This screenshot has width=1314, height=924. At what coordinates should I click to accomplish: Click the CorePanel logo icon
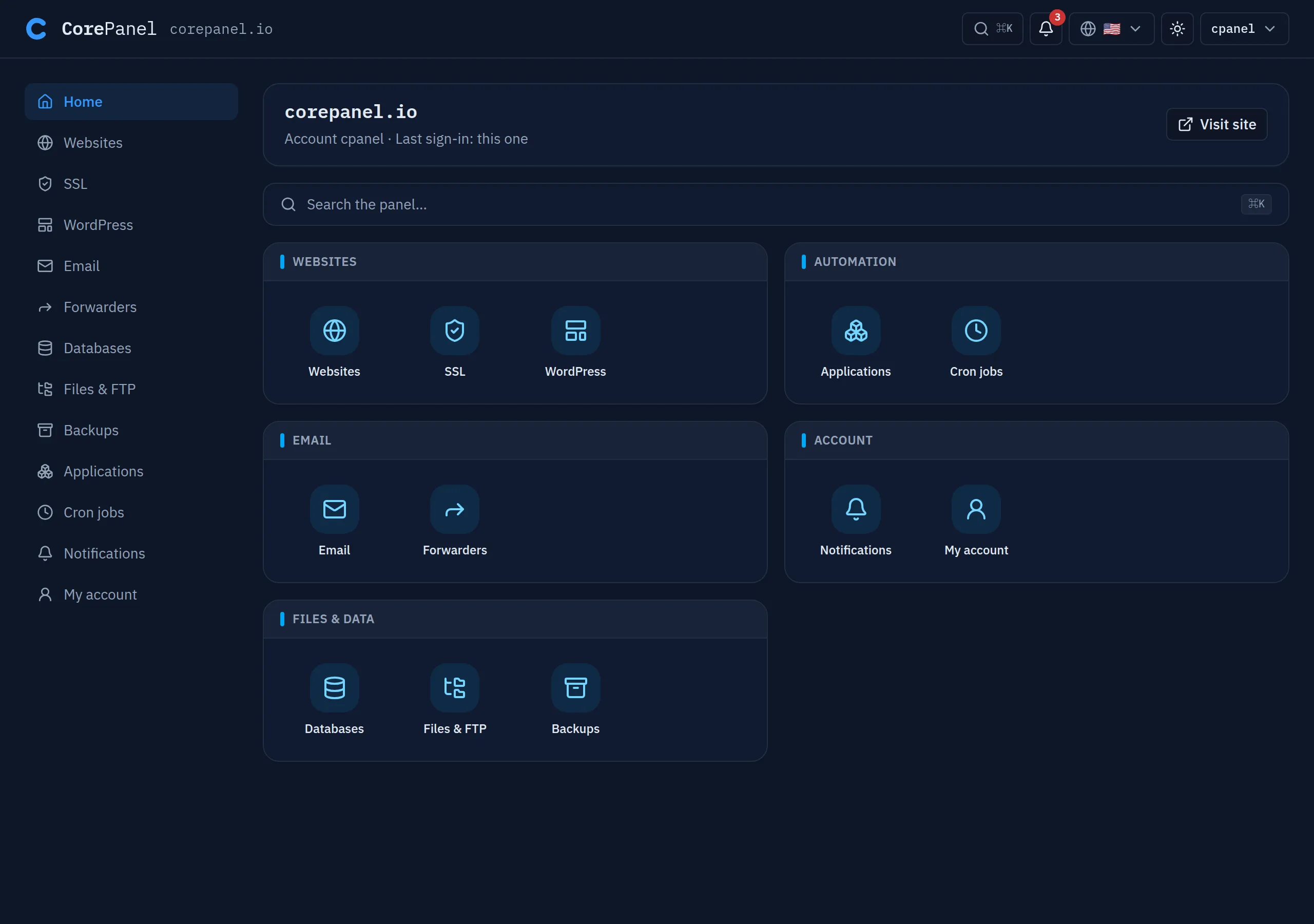(36, 29)
